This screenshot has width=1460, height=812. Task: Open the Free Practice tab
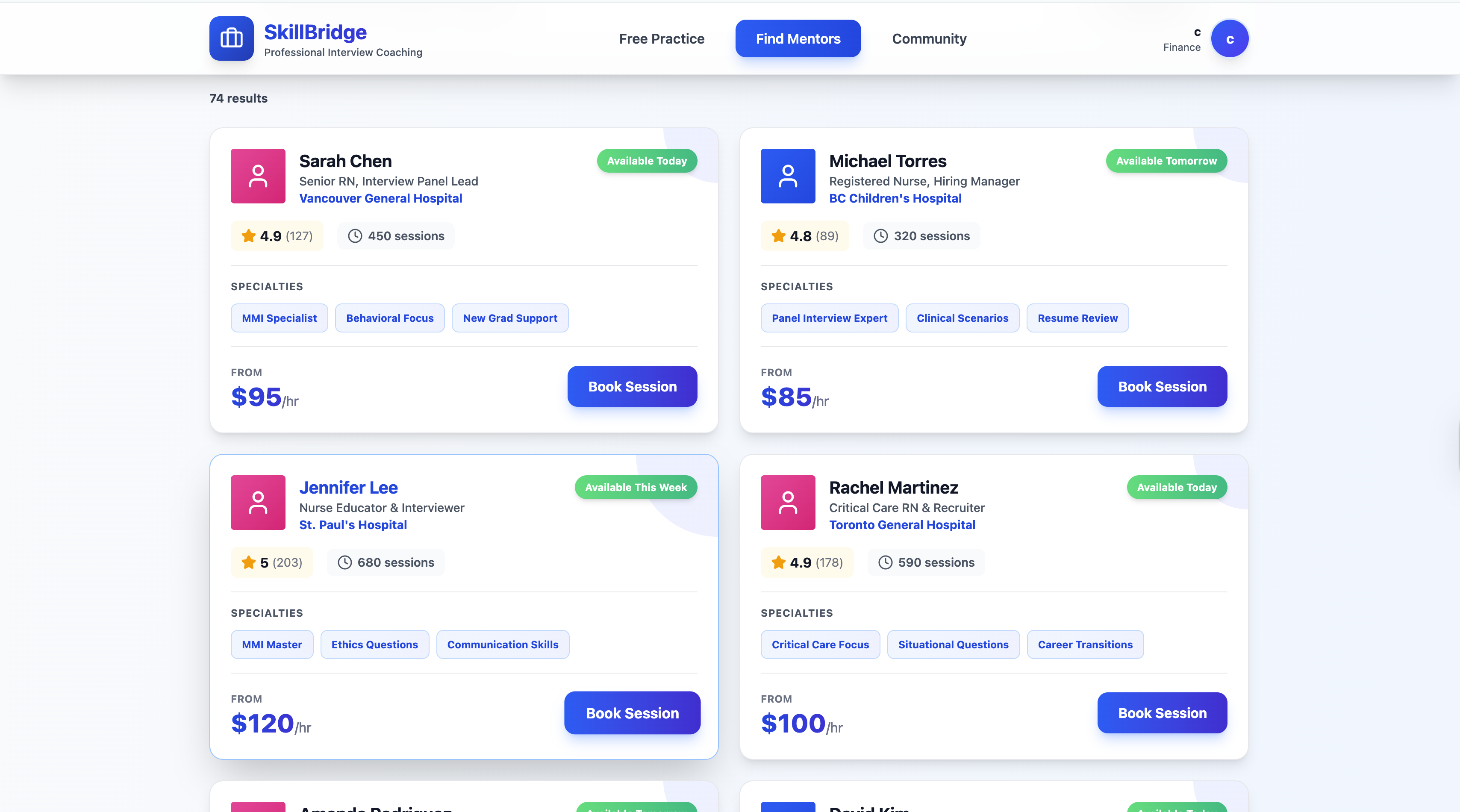pos(662,38)
